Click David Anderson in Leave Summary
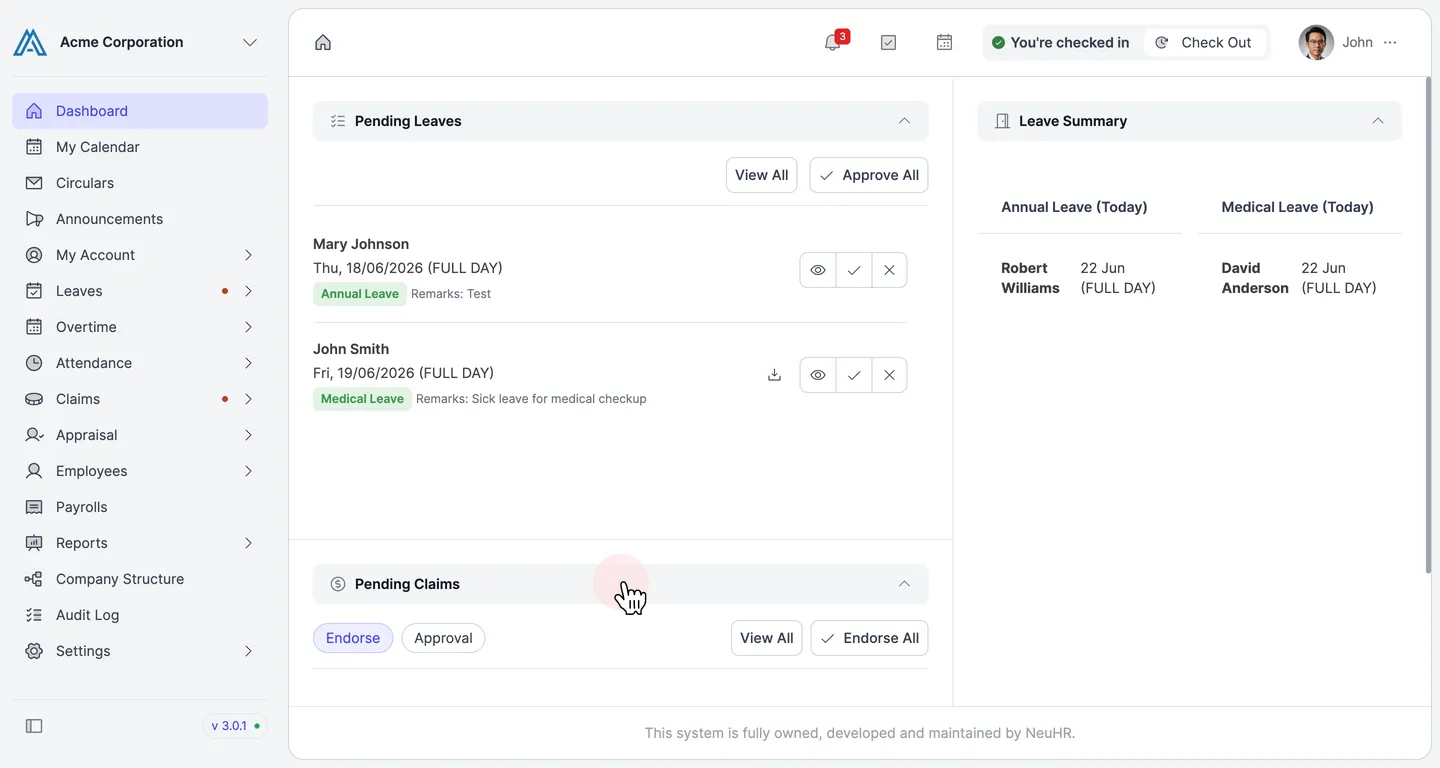Image resolution: width=1440 pixels, height=768 pixels. pos(1254,278)
